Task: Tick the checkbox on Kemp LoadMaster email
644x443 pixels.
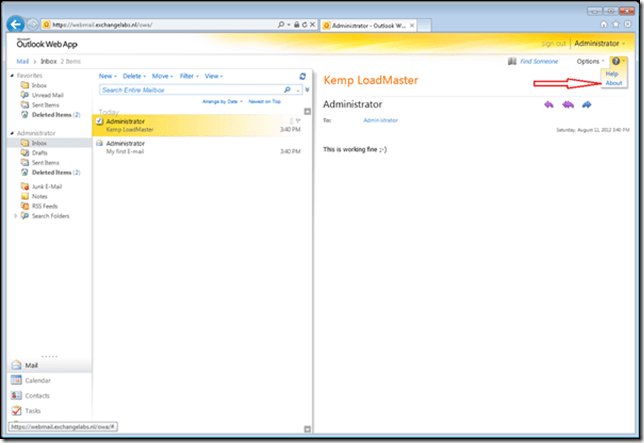Action: (x=100, y=121)
